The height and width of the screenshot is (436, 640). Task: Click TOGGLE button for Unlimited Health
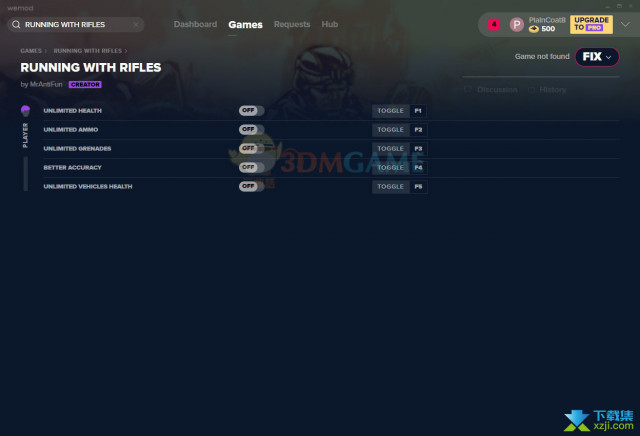point(391,111)
